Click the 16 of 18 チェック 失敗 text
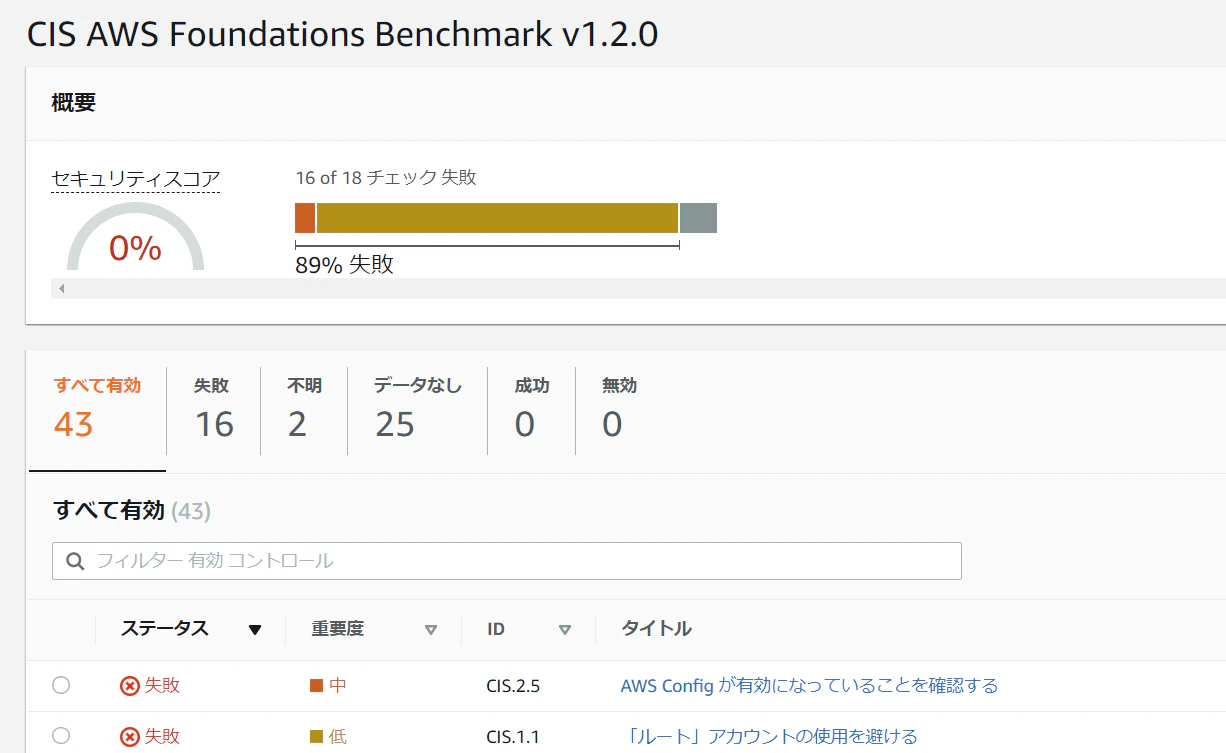Image resolution: width=1226 pixels, height=753 pixels. click(x=386, y=178)
